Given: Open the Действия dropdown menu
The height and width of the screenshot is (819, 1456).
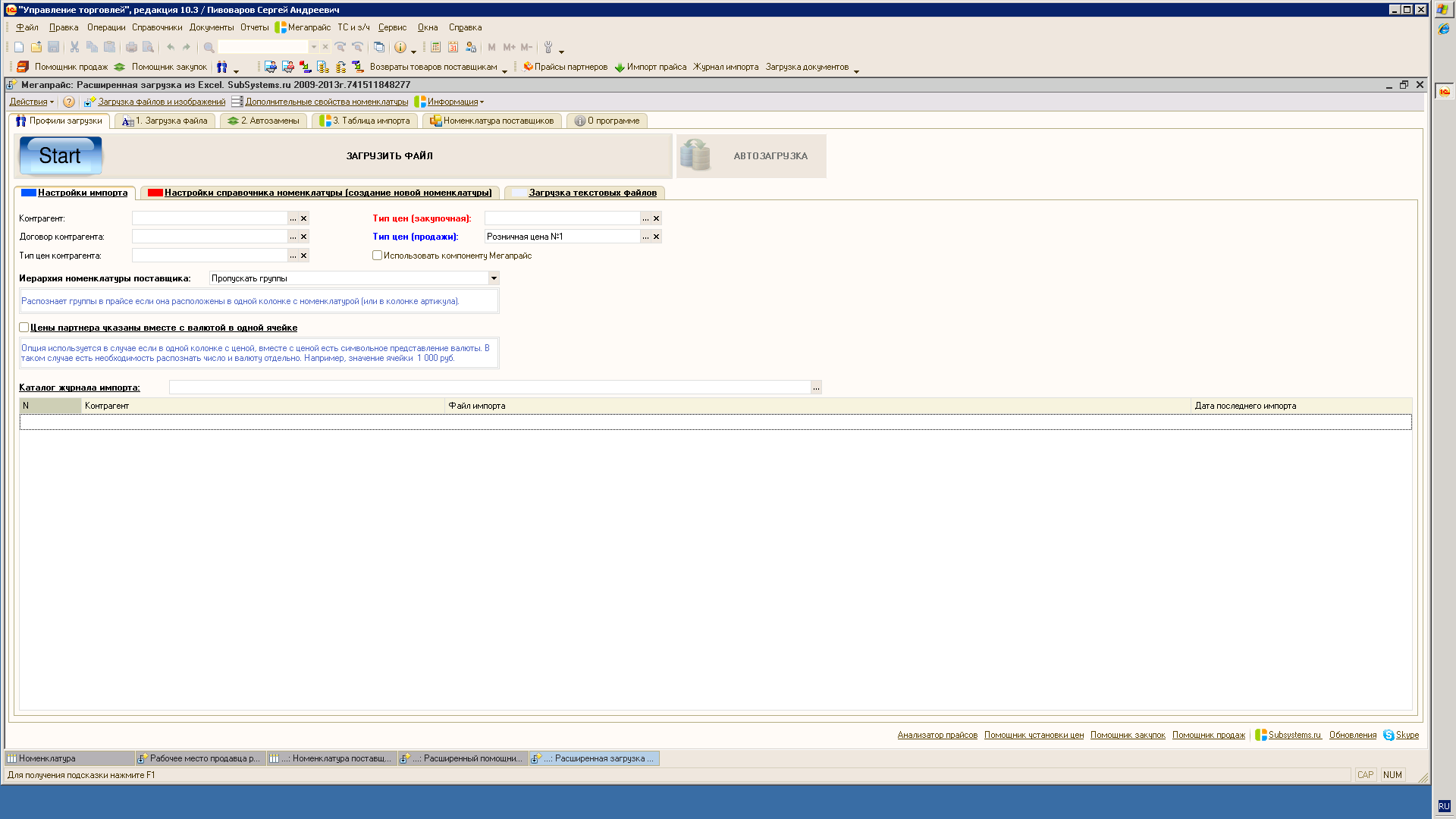Looking at the screenshot, I should tap(31, 102).
